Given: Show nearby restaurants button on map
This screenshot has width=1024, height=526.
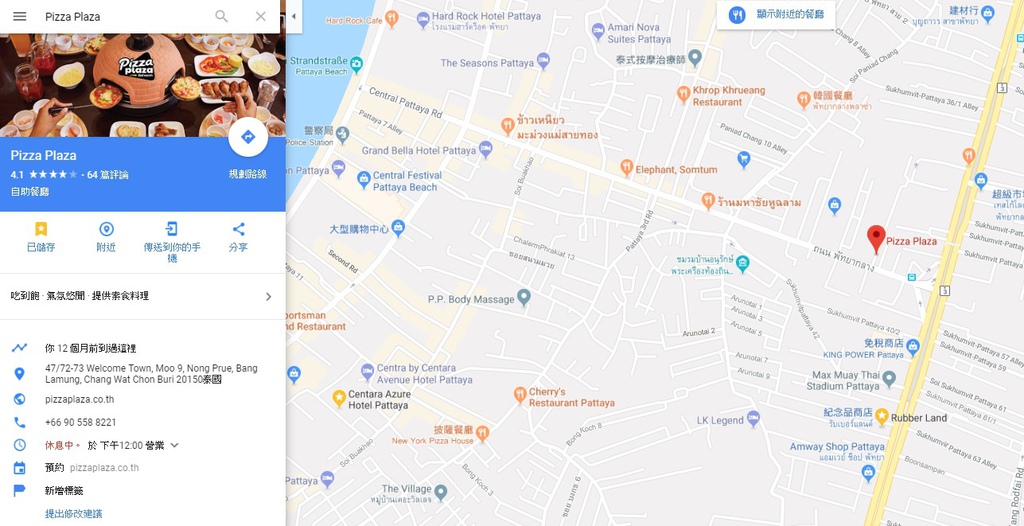Looking at the screenshot, I should (776, 14).
